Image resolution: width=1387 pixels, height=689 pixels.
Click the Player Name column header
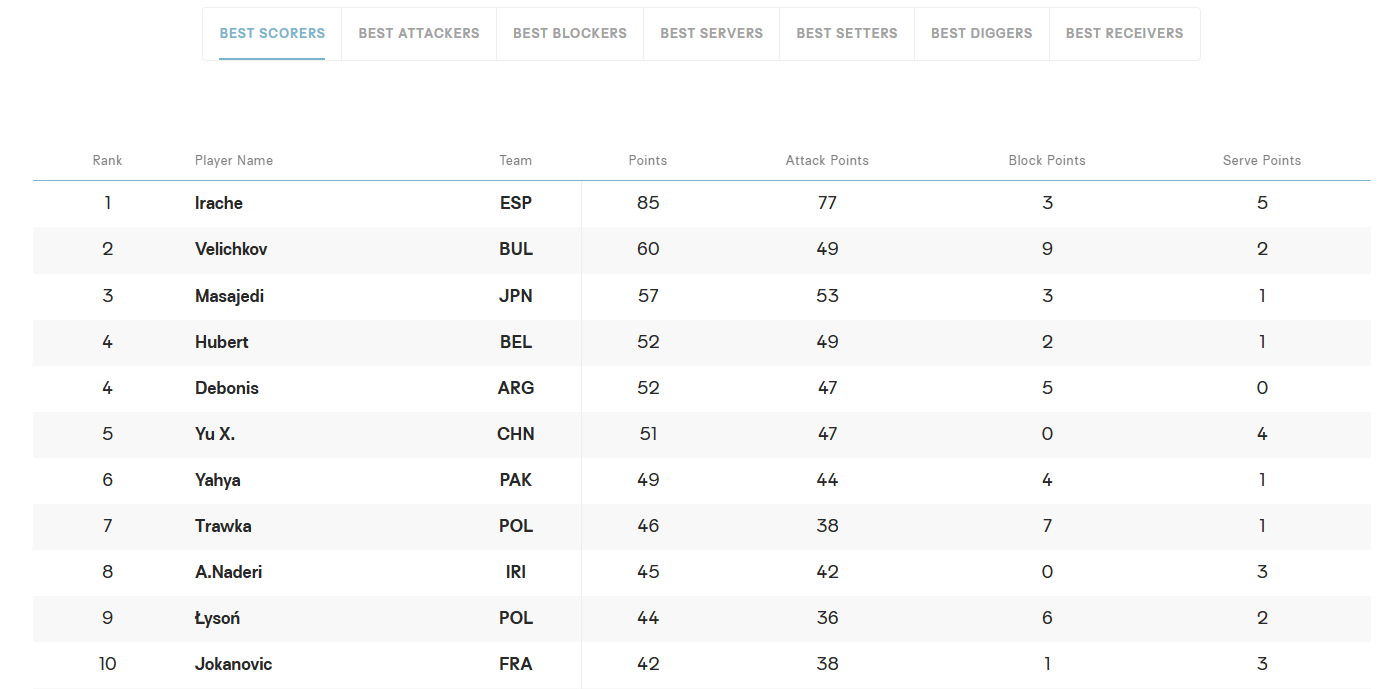coord(234,160)
